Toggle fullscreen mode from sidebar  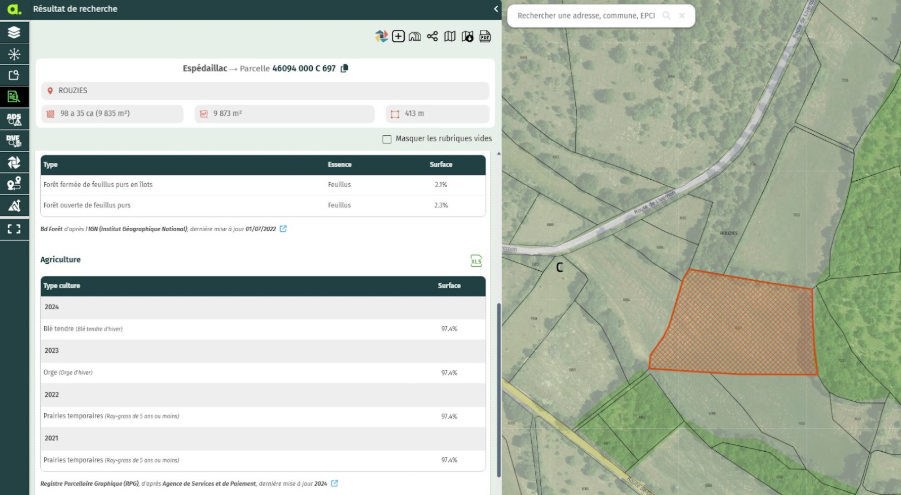tap(14, 228)
